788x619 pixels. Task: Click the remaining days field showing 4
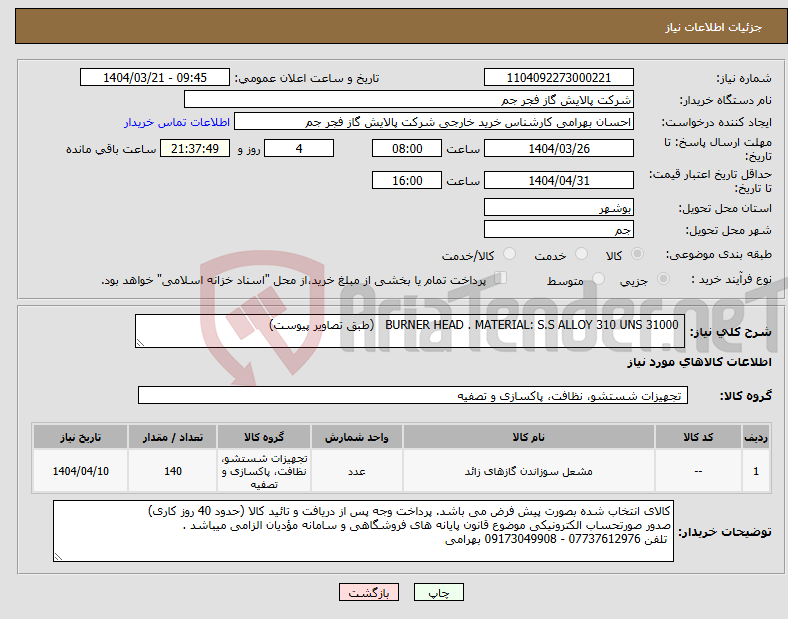coord(299,148)
